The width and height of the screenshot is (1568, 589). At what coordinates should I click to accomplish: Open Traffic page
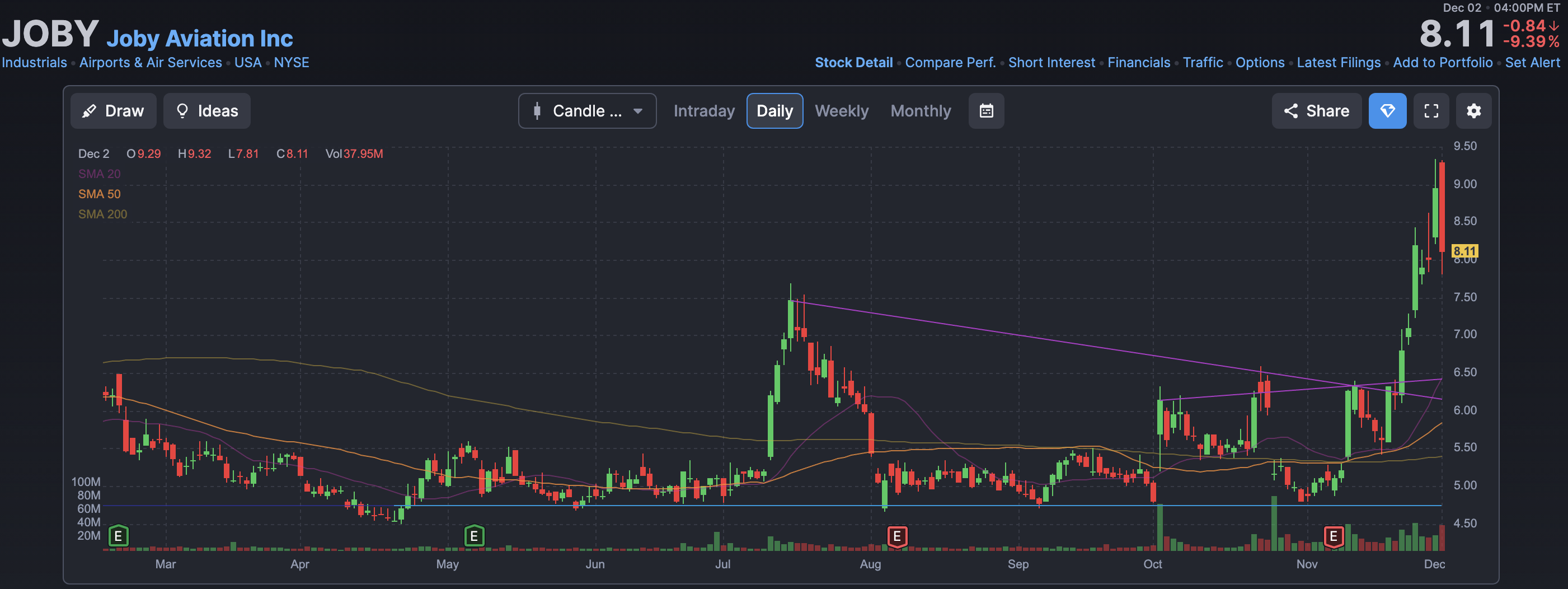pyautogui.click(x=1203, y=63)
